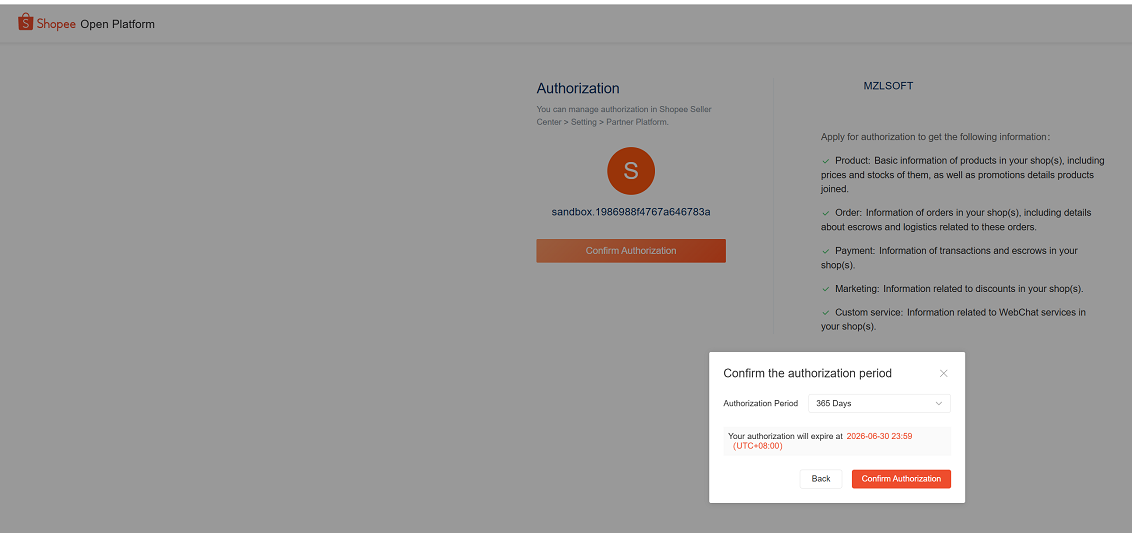This screenshot has width=1132, height=533.
Task: Click the Open Platform header text
Action: pos(117,24)
